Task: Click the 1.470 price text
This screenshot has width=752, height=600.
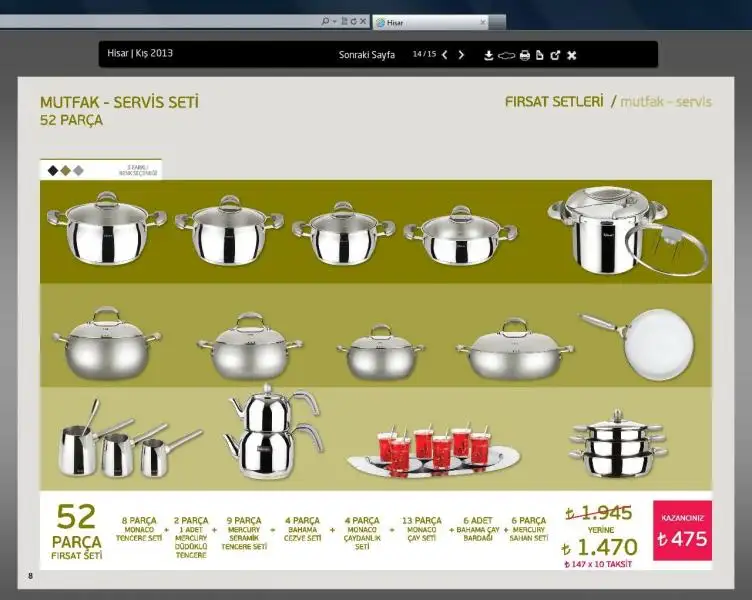Action: click(x=599, y=547)
